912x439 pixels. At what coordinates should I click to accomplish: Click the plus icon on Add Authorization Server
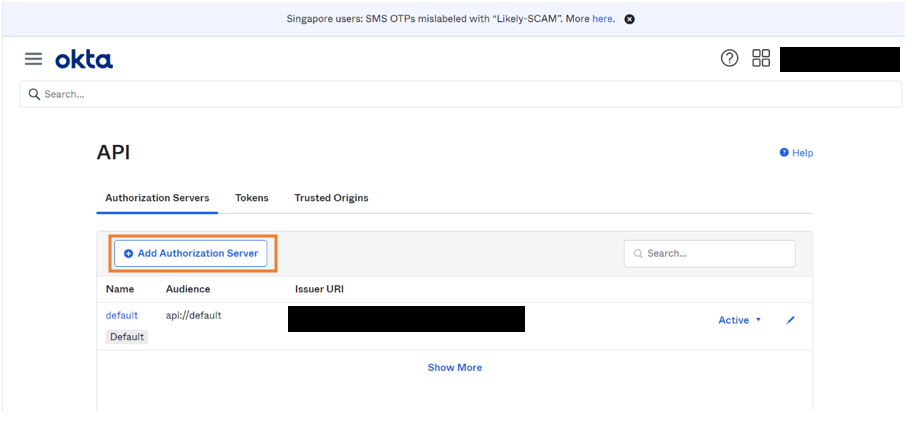point(128,254)
